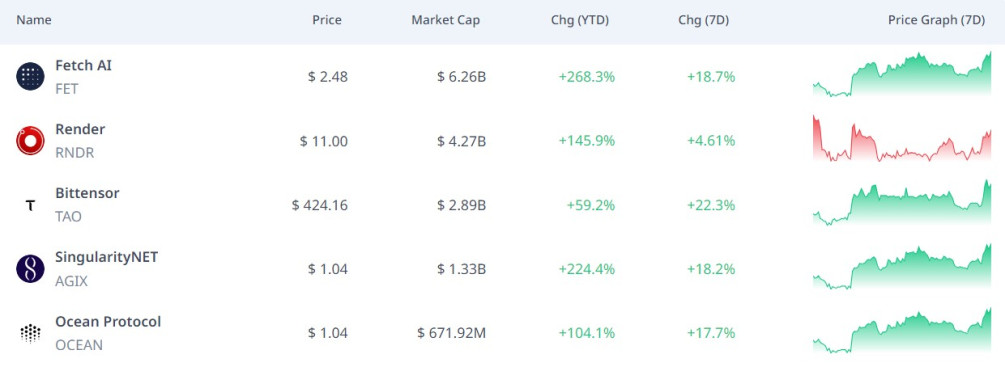Open the Ocean Protocol coin name link
1005x367 pixels.
tap(108, 321)
